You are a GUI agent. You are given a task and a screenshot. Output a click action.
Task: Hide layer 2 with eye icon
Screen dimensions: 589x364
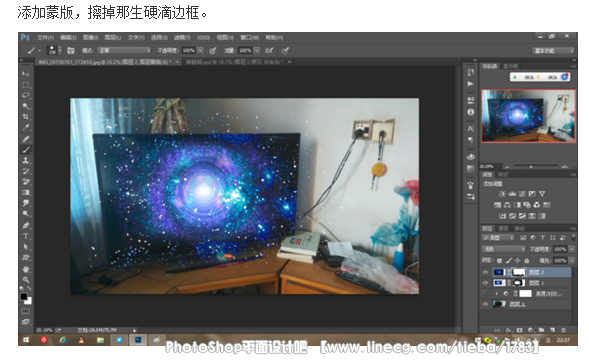[485, 272]
